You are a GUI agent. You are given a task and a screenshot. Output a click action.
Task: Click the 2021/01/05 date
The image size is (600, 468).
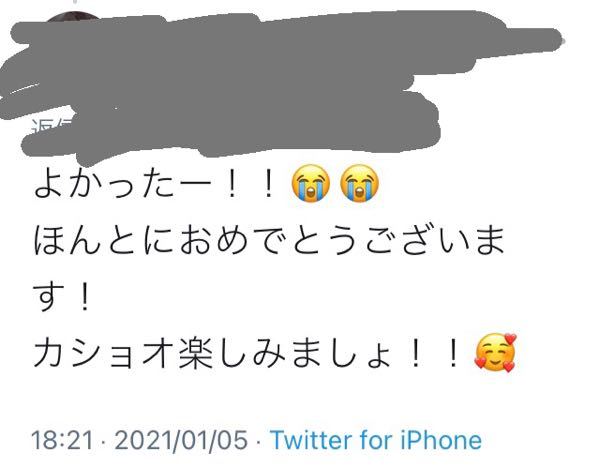click(181, 440)
